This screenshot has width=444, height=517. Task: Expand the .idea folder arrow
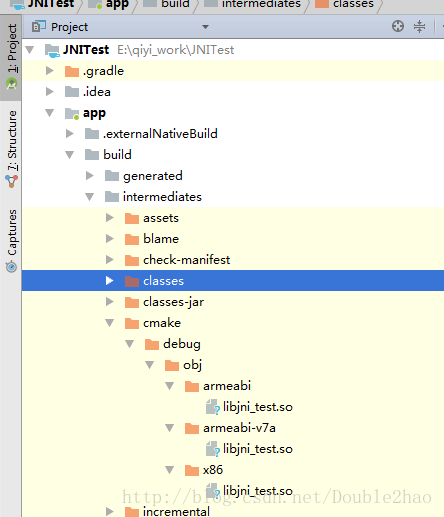tap(50, 92)
